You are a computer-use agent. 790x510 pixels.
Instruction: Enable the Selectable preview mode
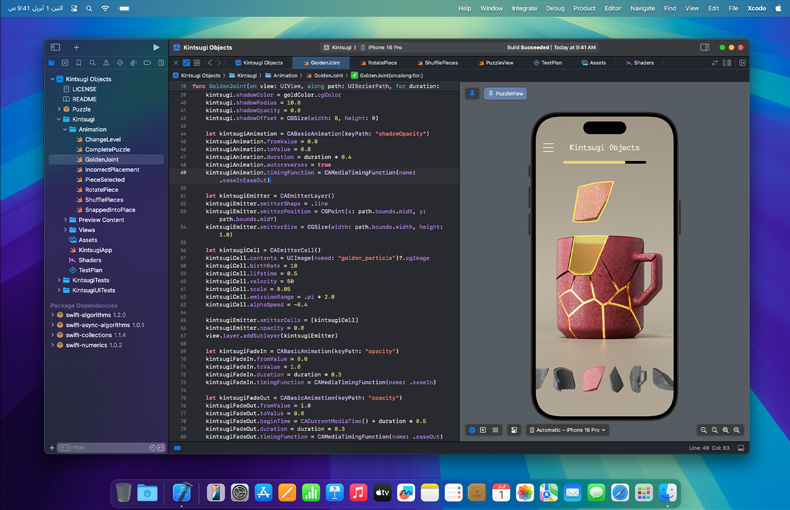click(483, 430)
